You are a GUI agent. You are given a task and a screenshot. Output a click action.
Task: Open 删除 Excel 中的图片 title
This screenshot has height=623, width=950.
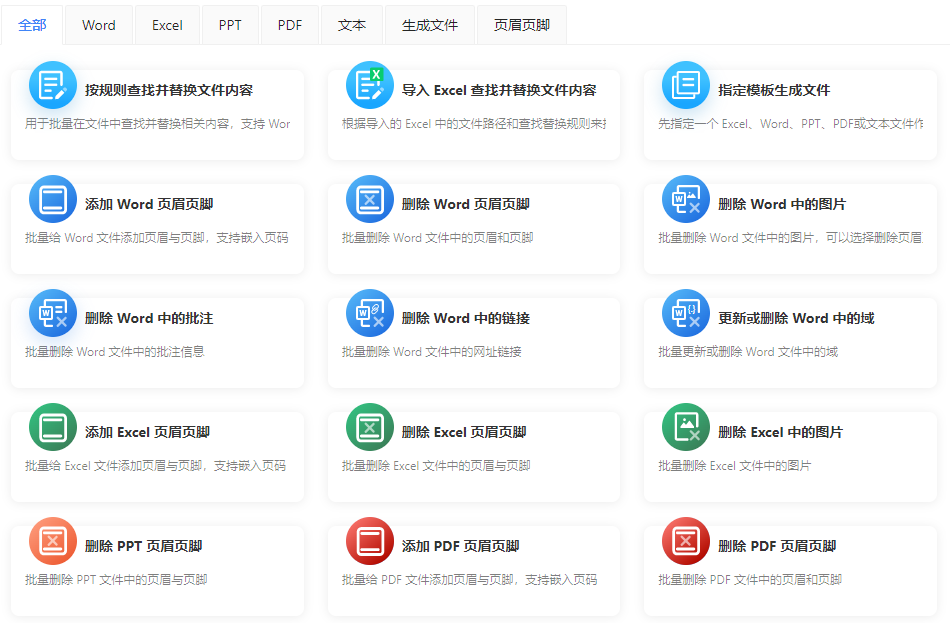(x=781, y=432)
